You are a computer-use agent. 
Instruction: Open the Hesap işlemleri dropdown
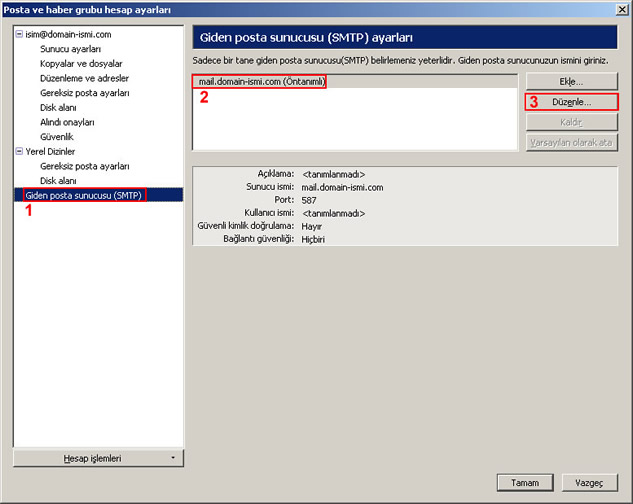(98, 458)
